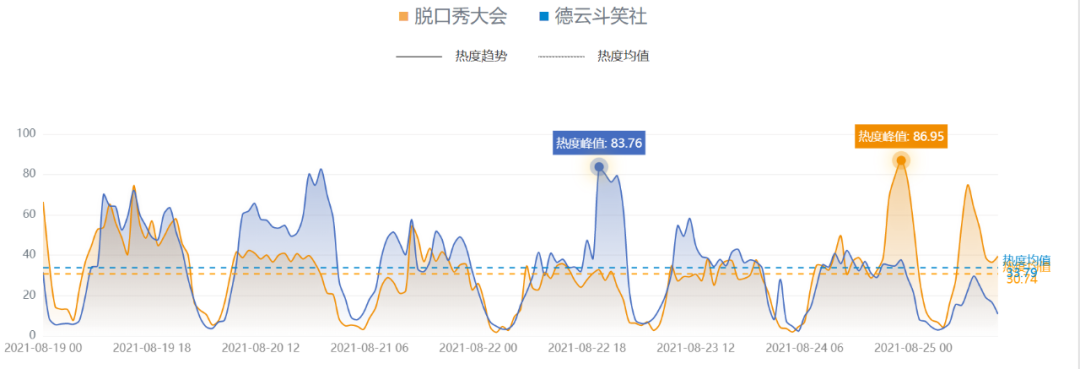Click the x-axis label 2021-08-22 00
The image size is (1080, 369).
pos(479,348)
